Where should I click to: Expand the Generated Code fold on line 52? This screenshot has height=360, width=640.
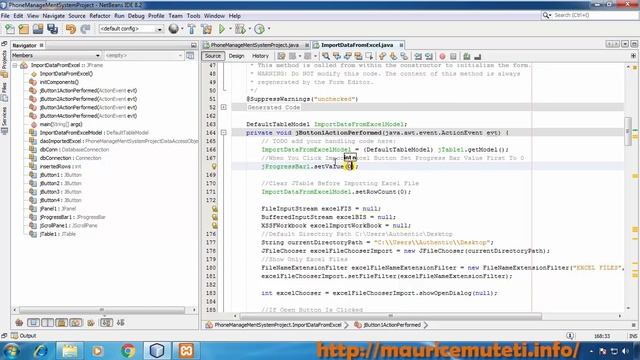224,107
